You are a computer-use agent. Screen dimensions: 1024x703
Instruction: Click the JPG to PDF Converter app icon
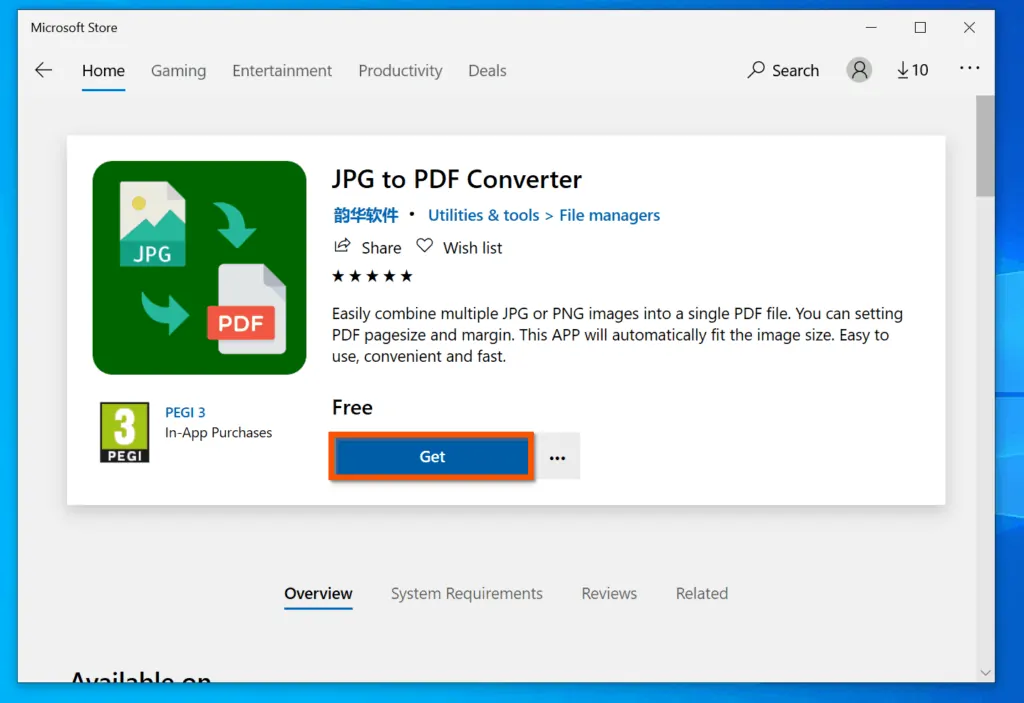(x=199, y=267)
